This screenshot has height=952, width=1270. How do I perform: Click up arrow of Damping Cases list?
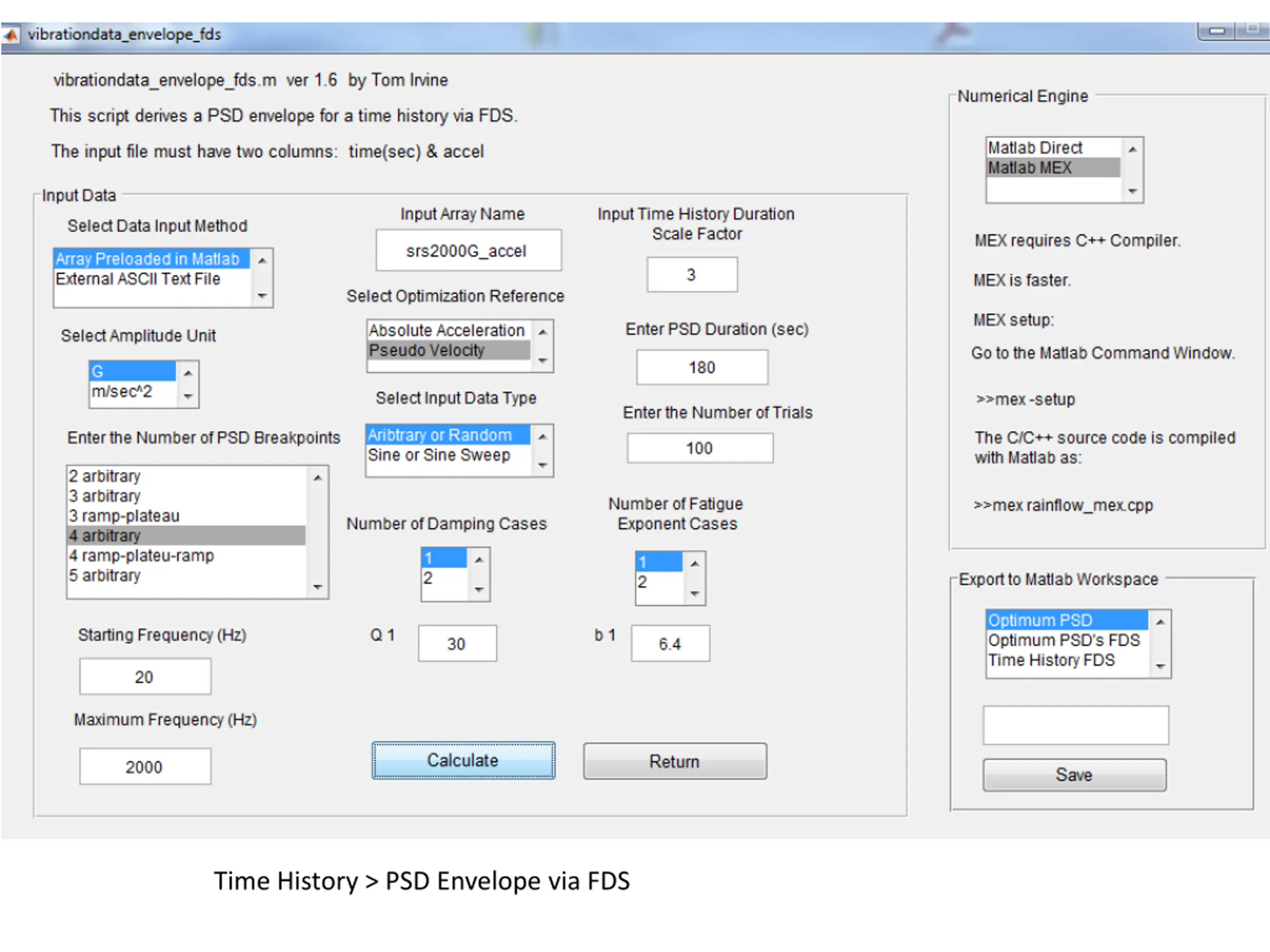(479, 559)
